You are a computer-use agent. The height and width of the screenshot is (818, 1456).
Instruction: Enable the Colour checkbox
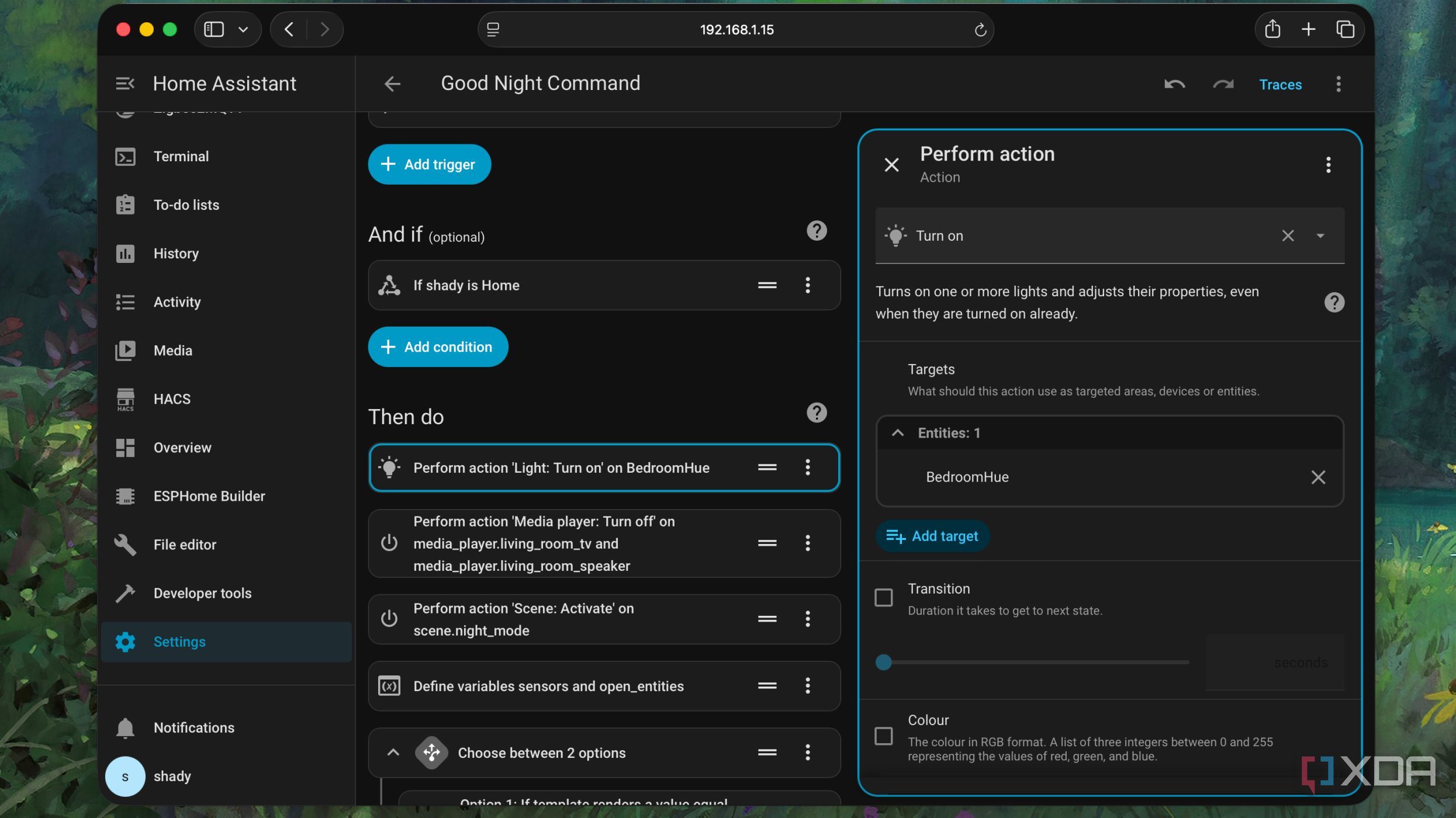(x=883, y=736)
